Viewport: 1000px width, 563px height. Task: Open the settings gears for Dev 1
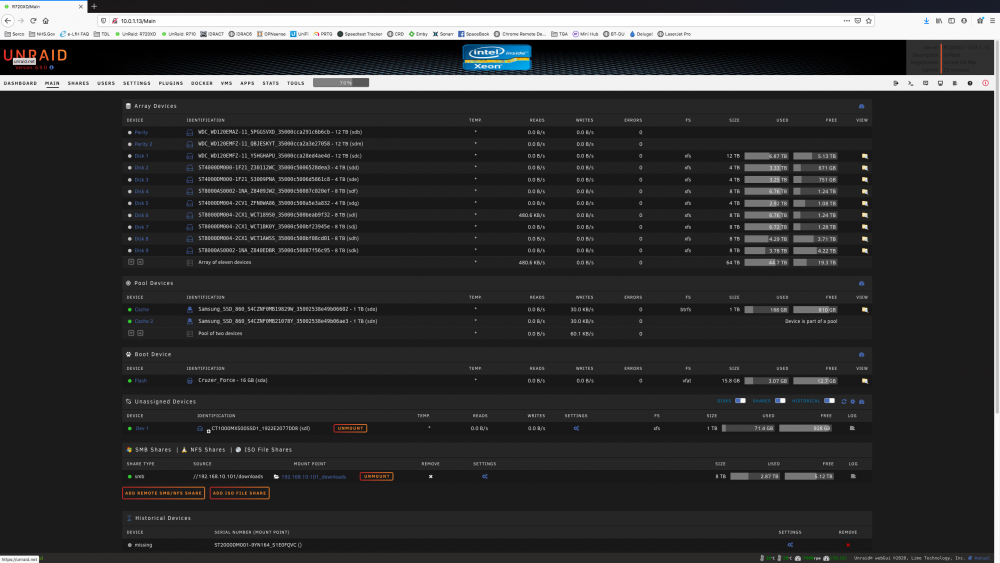pos(576,428)
